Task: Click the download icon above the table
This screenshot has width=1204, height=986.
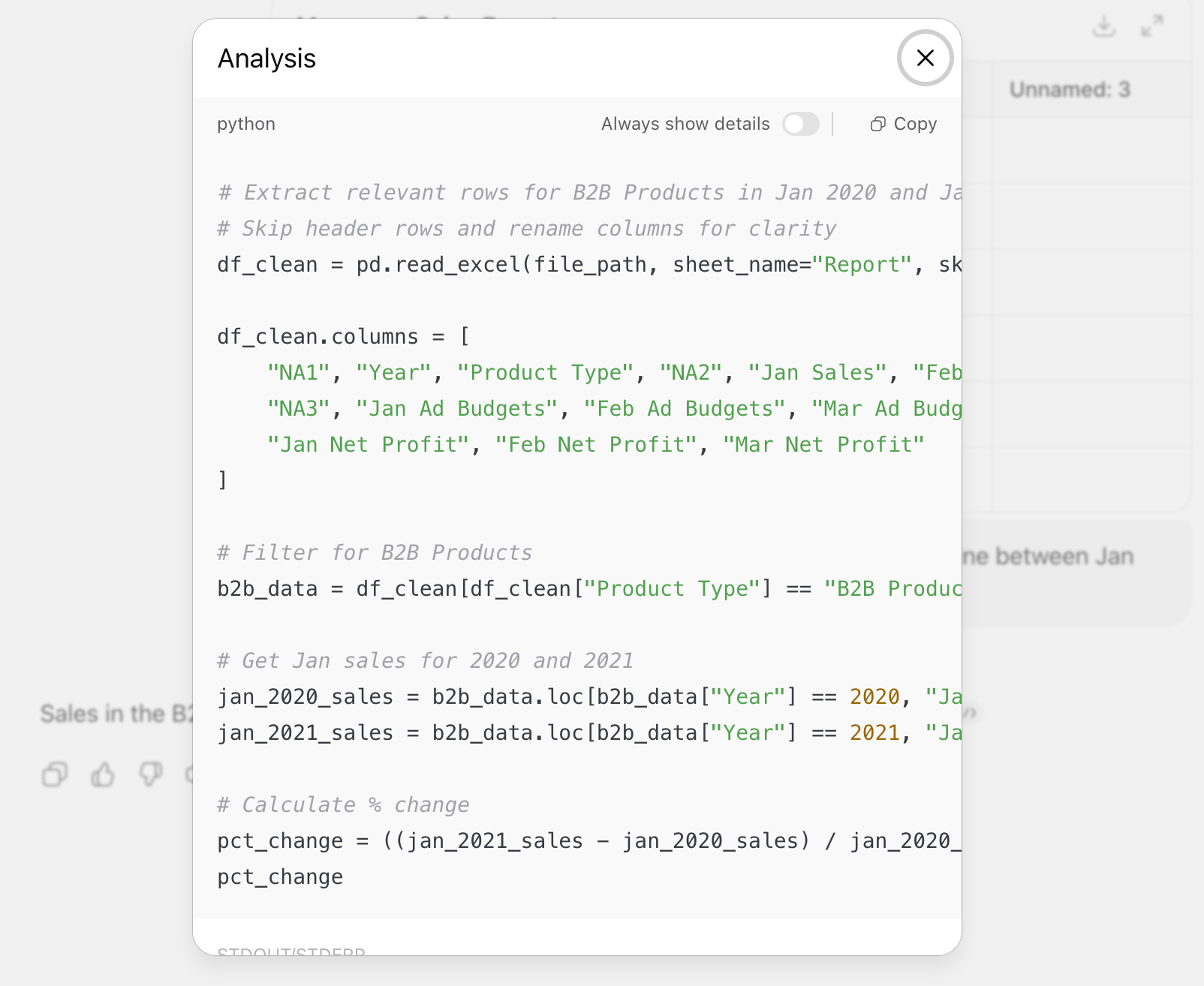Action: click(1103, 26)
